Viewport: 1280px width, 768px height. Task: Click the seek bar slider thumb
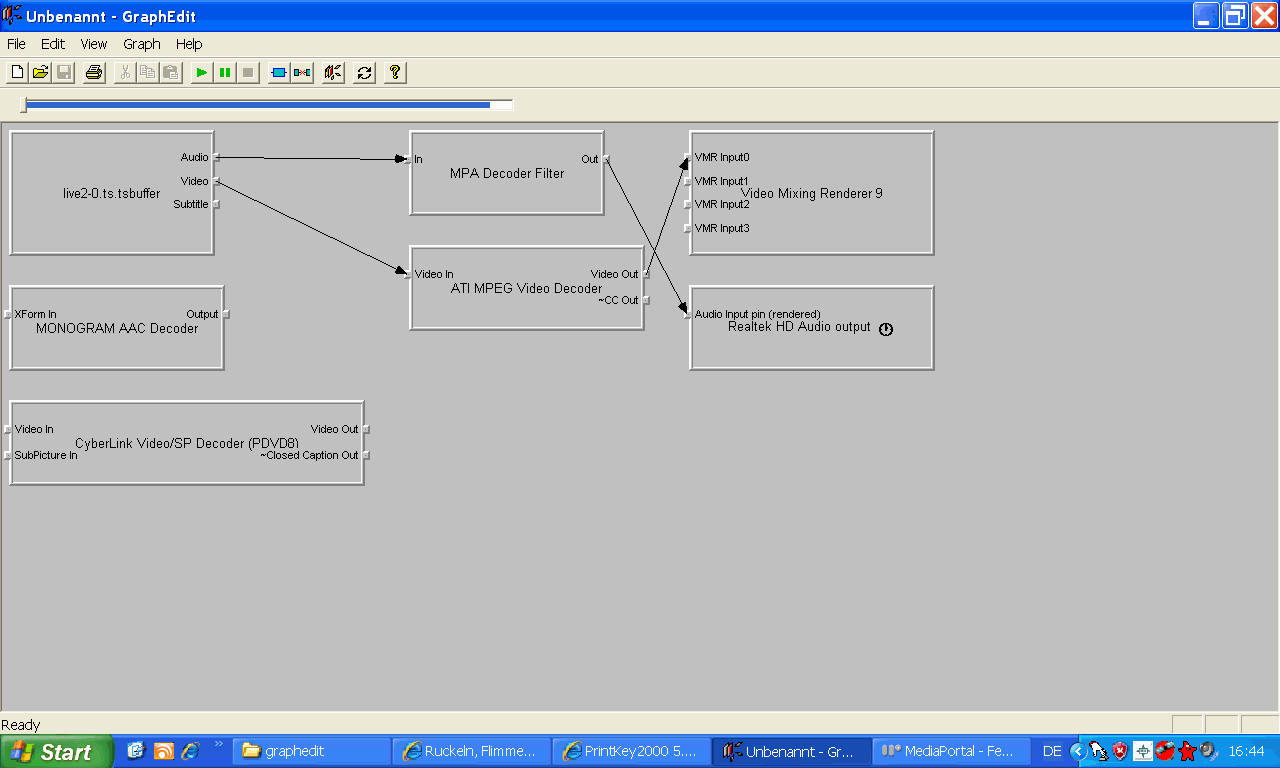(x=23, y=104)
